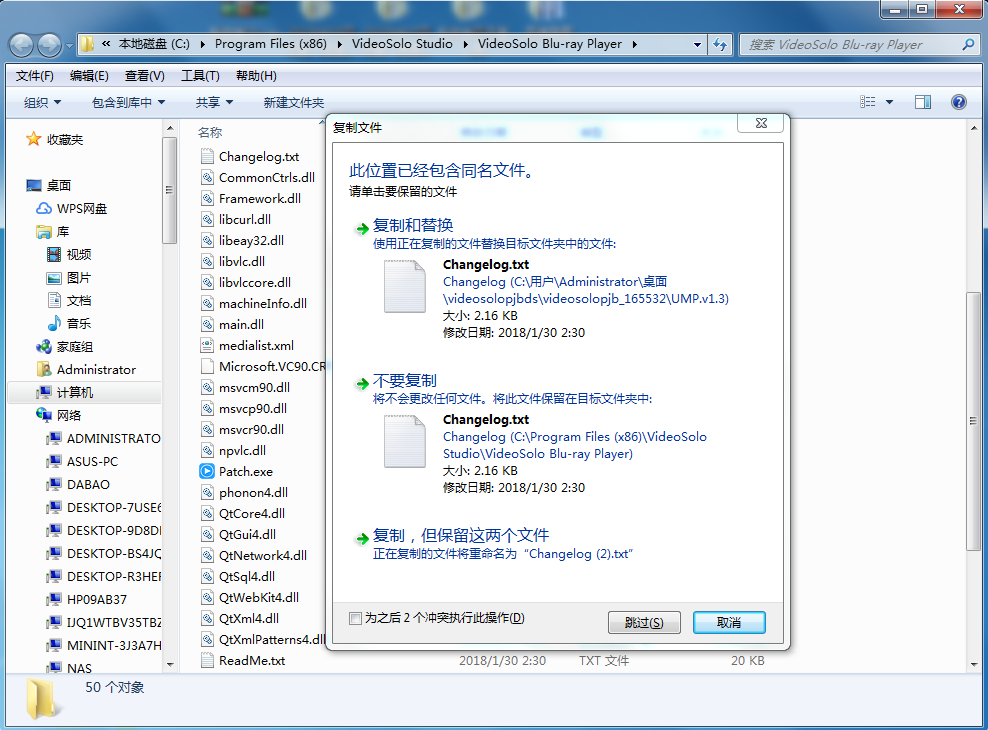Click the file list scroll up arrow
Image resolution: width=988 pixels, height=730 pixels.
point(974,128)
